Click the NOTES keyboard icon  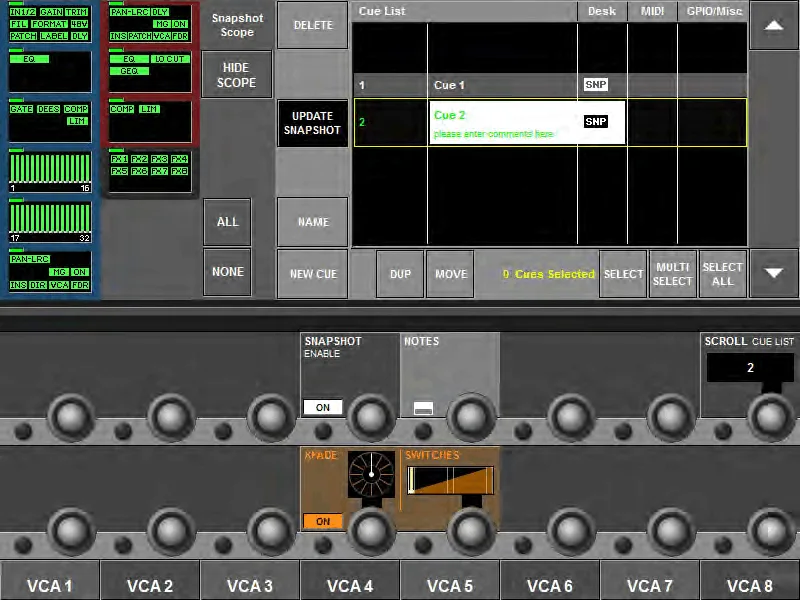pyautogui.click(x=423, y=408)
